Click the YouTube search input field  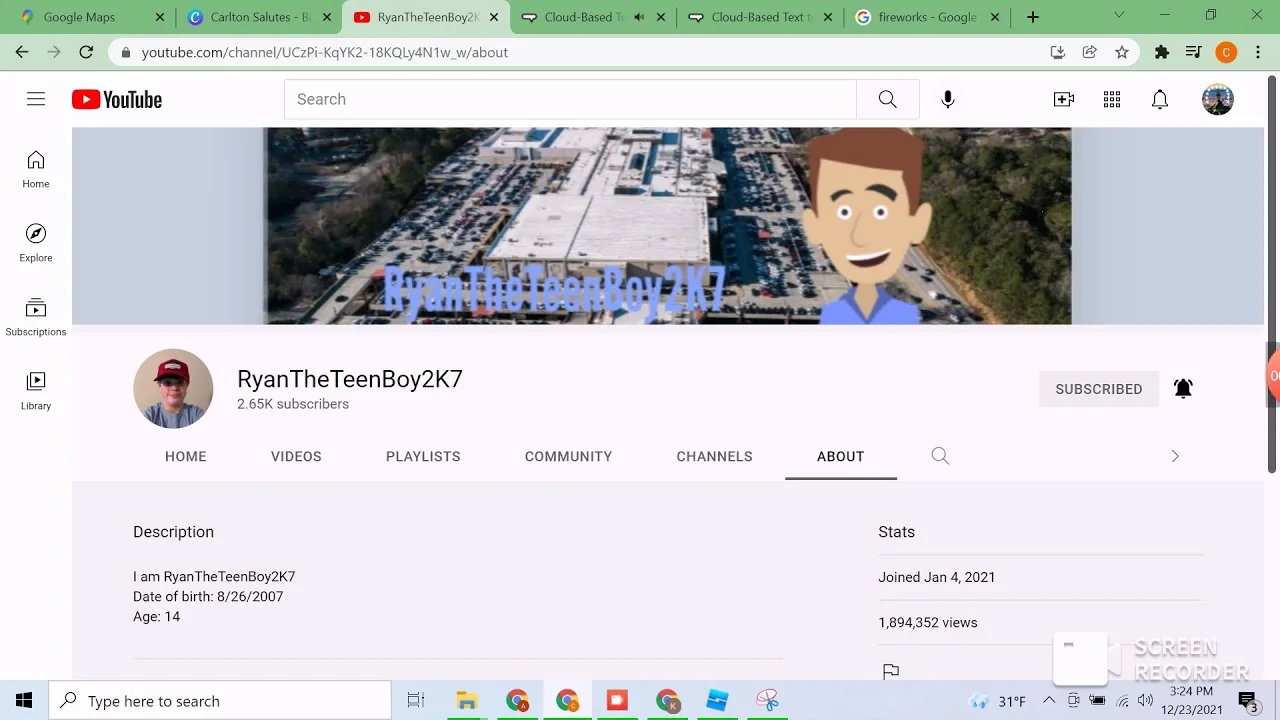[570, 99]
